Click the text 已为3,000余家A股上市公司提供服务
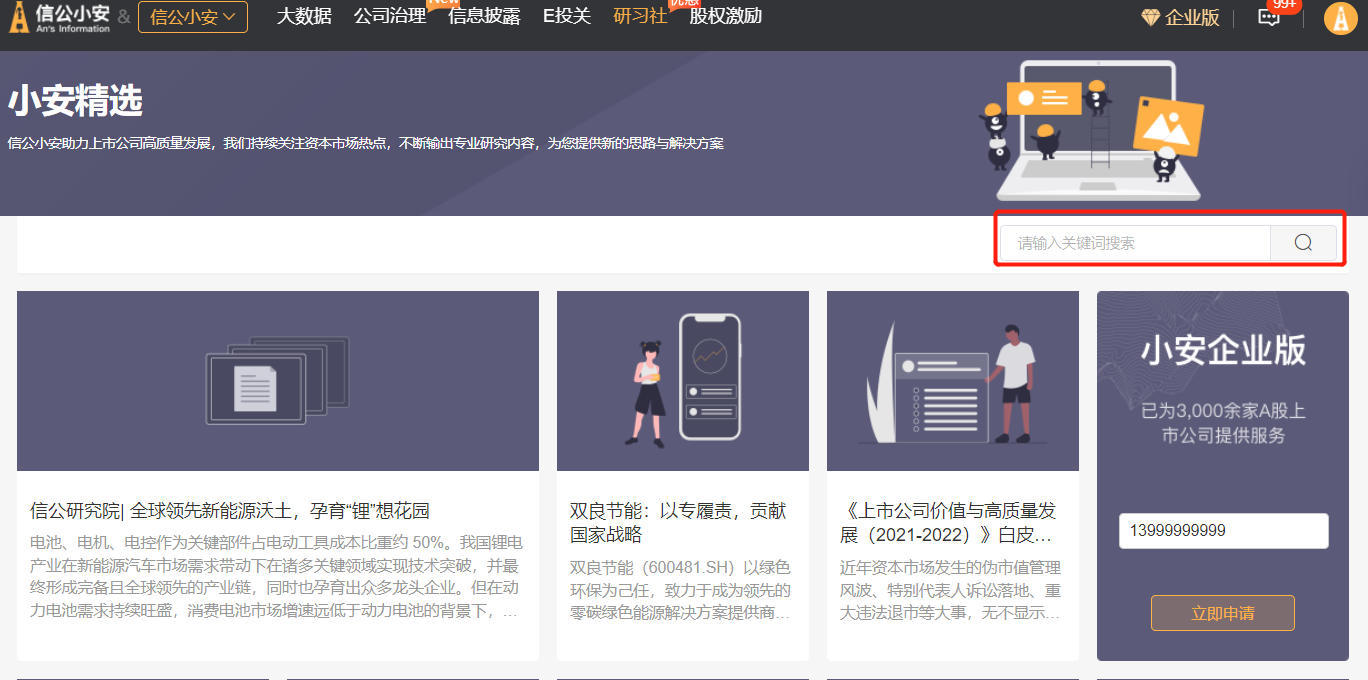Viewport: 1368px width, 680px height. click(x=1223, y=423)
